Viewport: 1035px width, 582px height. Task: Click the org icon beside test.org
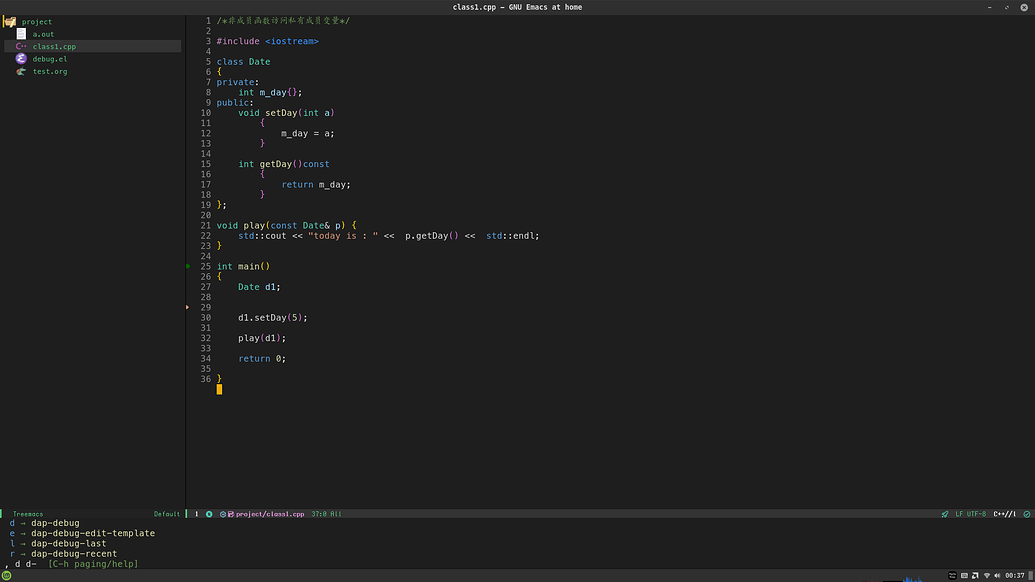point(21,71)
